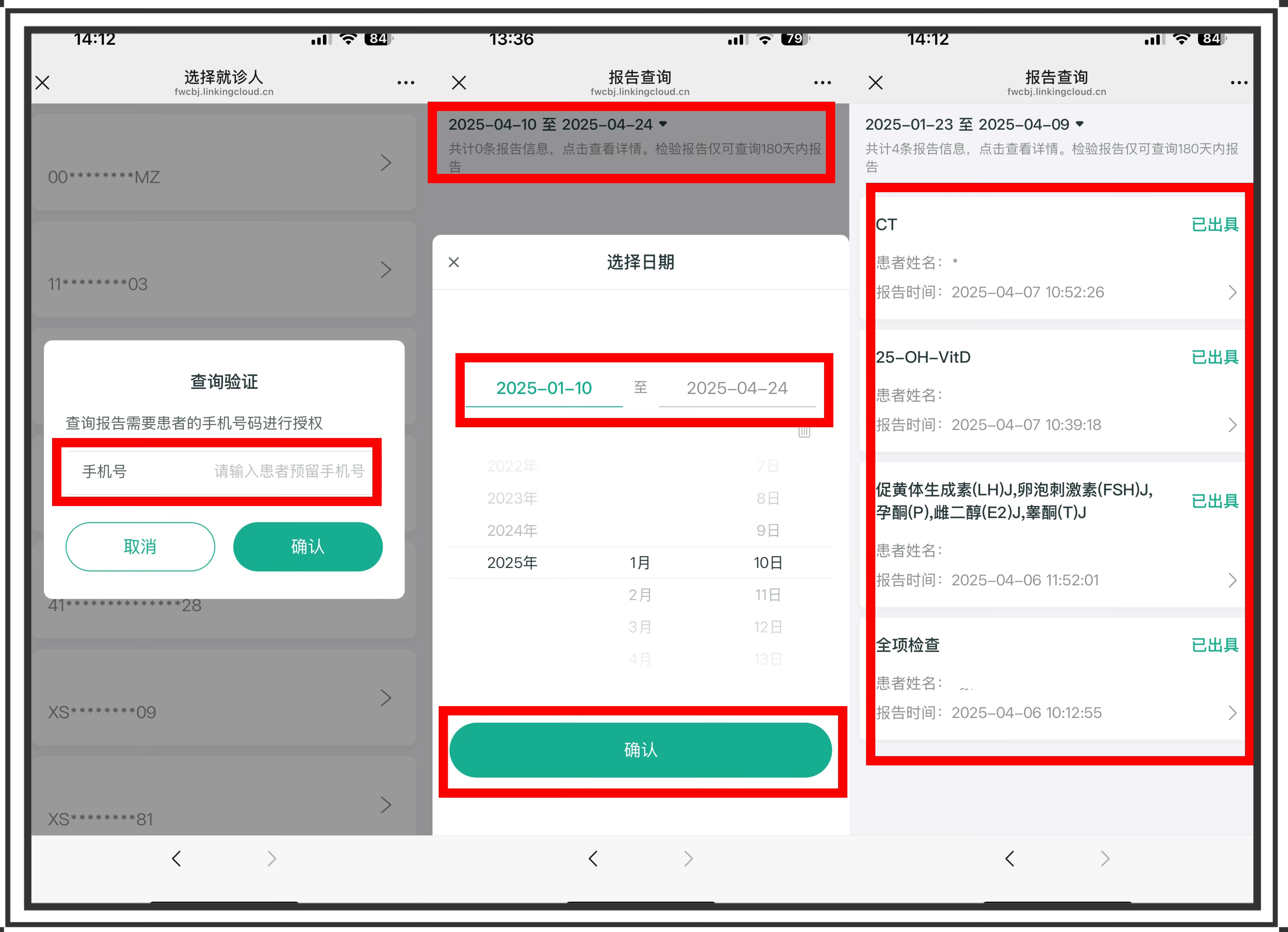
Task: Pick 2月 in the month wheel
Action: pyautogui.click(x=640, y=595)
